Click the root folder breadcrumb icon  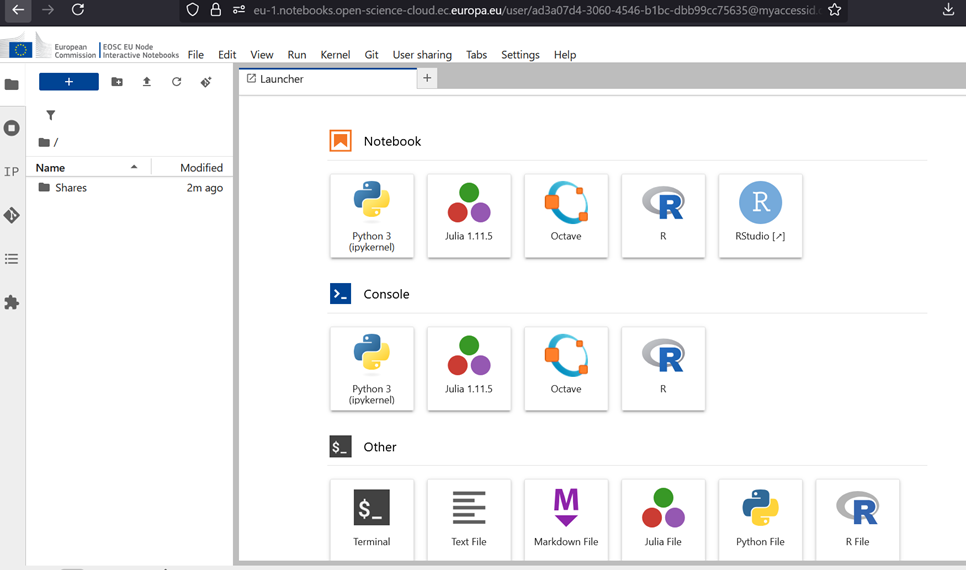coord(44,142)
